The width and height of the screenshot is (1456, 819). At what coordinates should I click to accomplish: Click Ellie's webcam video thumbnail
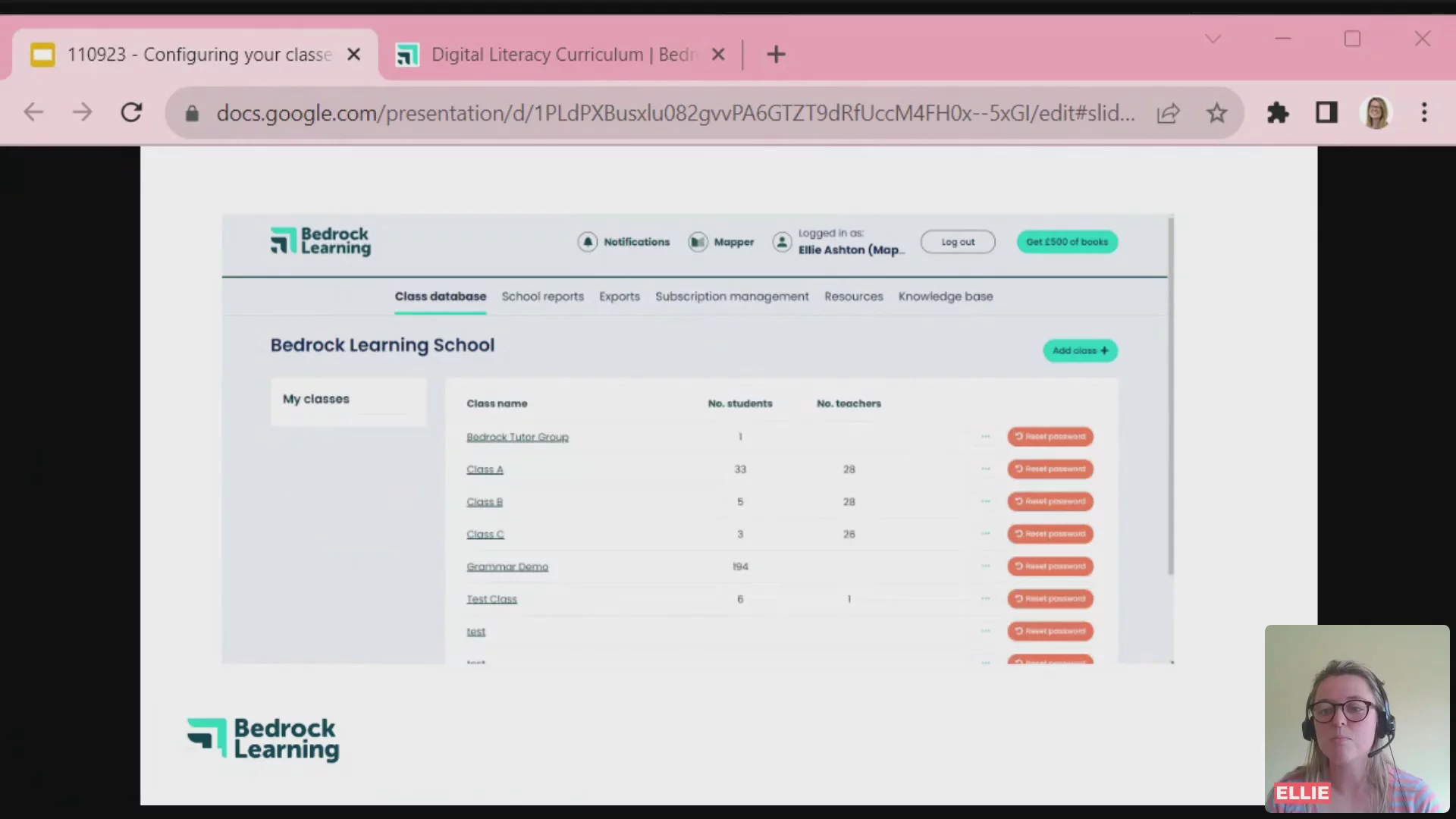pyautogui.click(x=1357, y=719)
